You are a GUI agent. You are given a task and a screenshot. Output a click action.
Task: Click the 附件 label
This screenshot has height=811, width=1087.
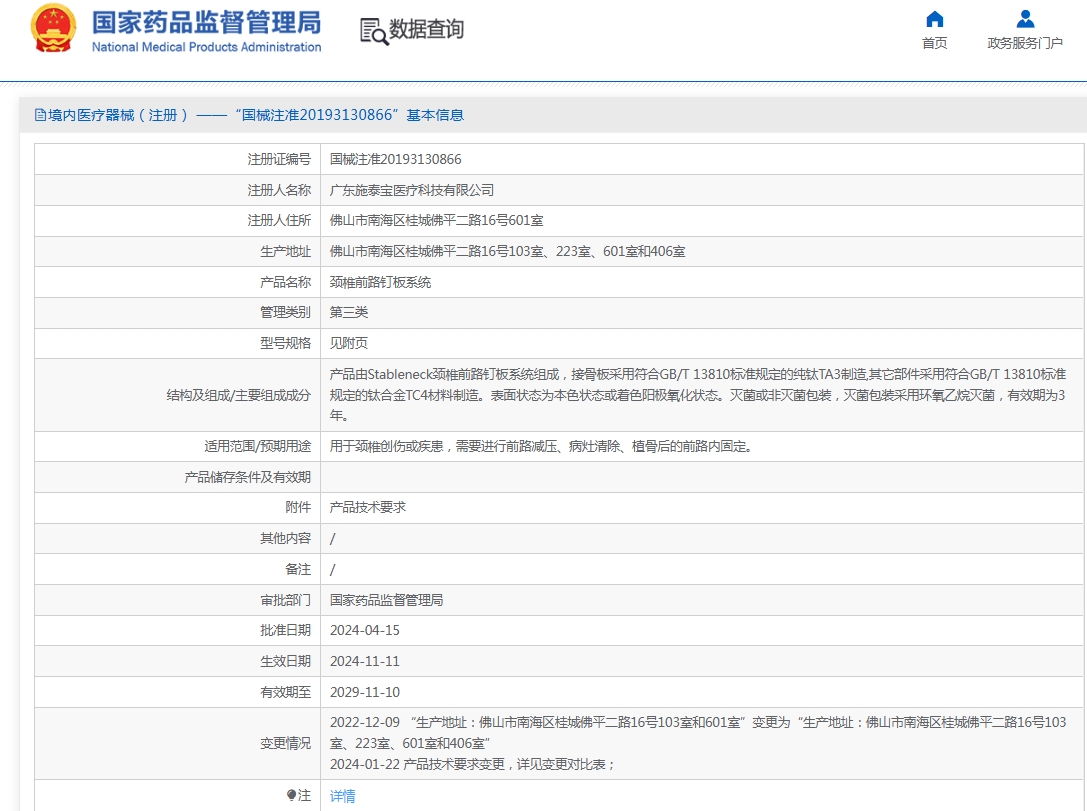[298, 507]
